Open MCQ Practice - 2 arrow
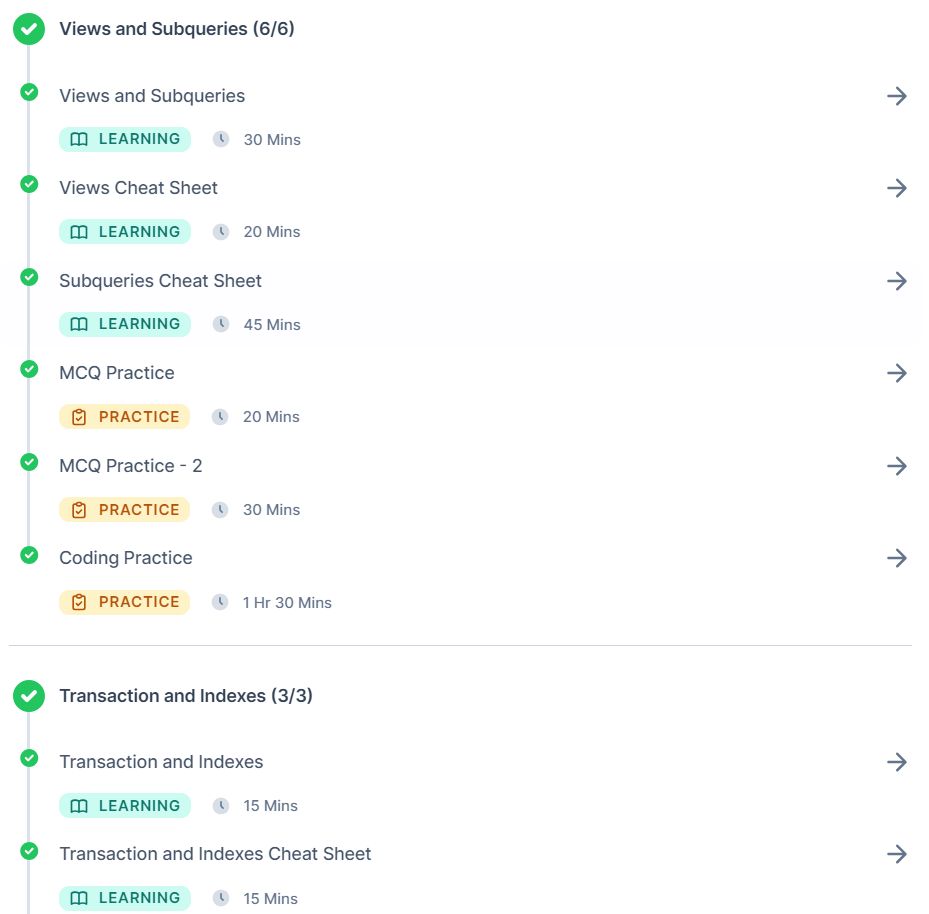The height and width of the screenshot is (914, 929). [x=896, y=466]
